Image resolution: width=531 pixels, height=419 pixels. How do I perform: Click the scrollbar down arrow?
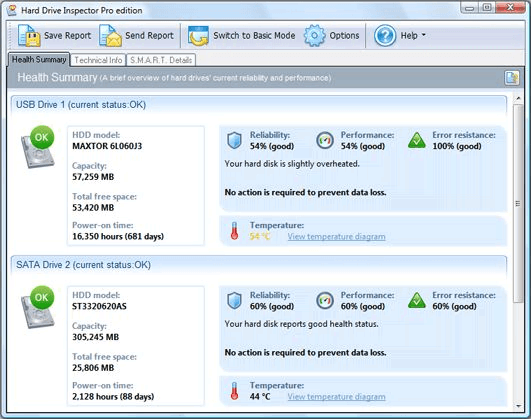click(x=518, y=405)
